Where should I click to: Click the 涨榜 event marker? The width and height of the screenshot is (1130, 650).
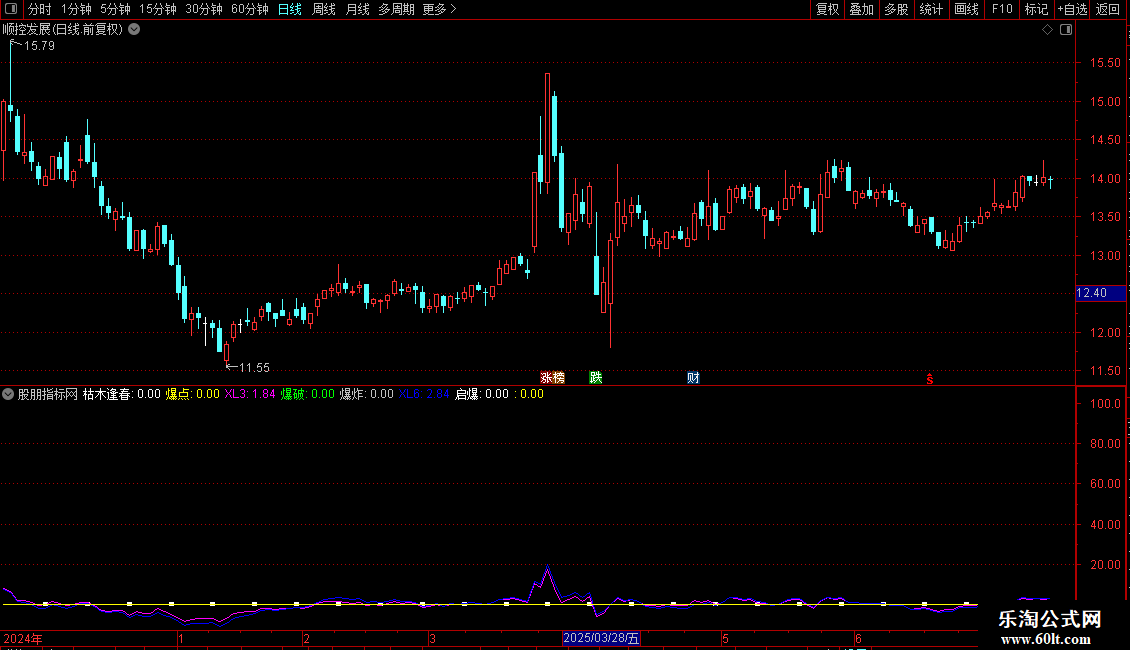(x=552, y=377)
